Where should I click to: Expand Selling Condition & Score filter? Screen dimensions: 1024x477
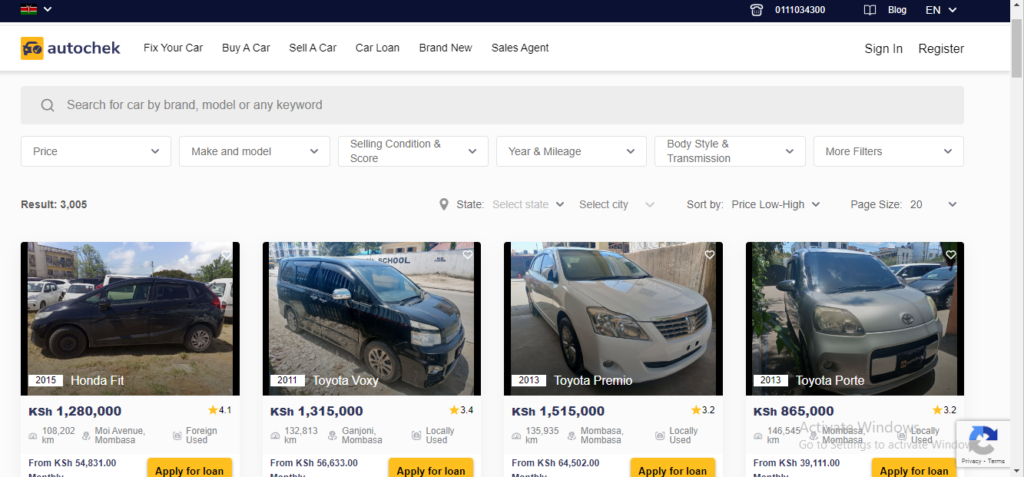point(413,151)
